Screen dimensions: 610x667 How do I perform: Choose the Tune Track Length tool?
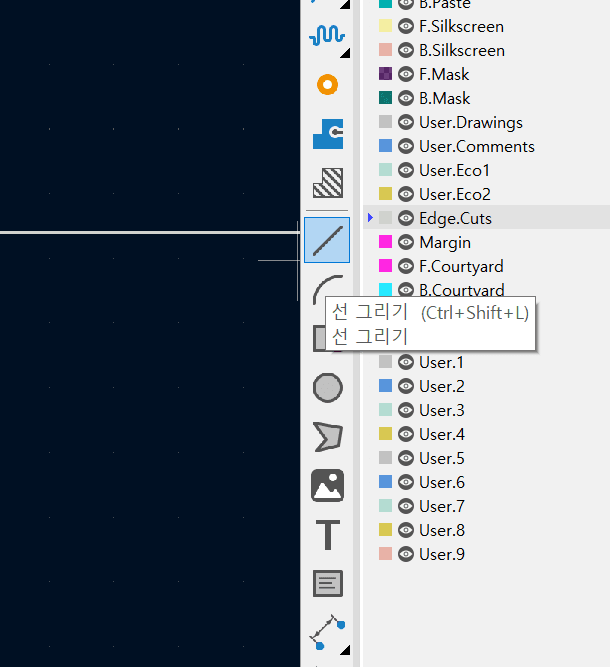[327, 36]
